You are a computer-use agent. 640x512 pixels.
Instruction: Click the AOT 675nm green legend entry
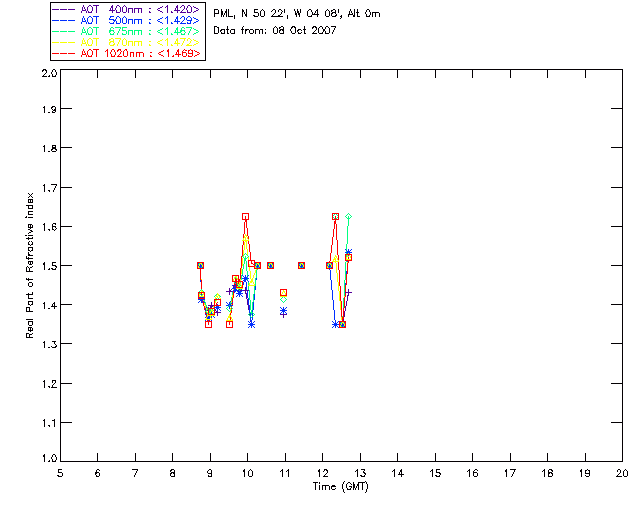(x=127, y=31)
